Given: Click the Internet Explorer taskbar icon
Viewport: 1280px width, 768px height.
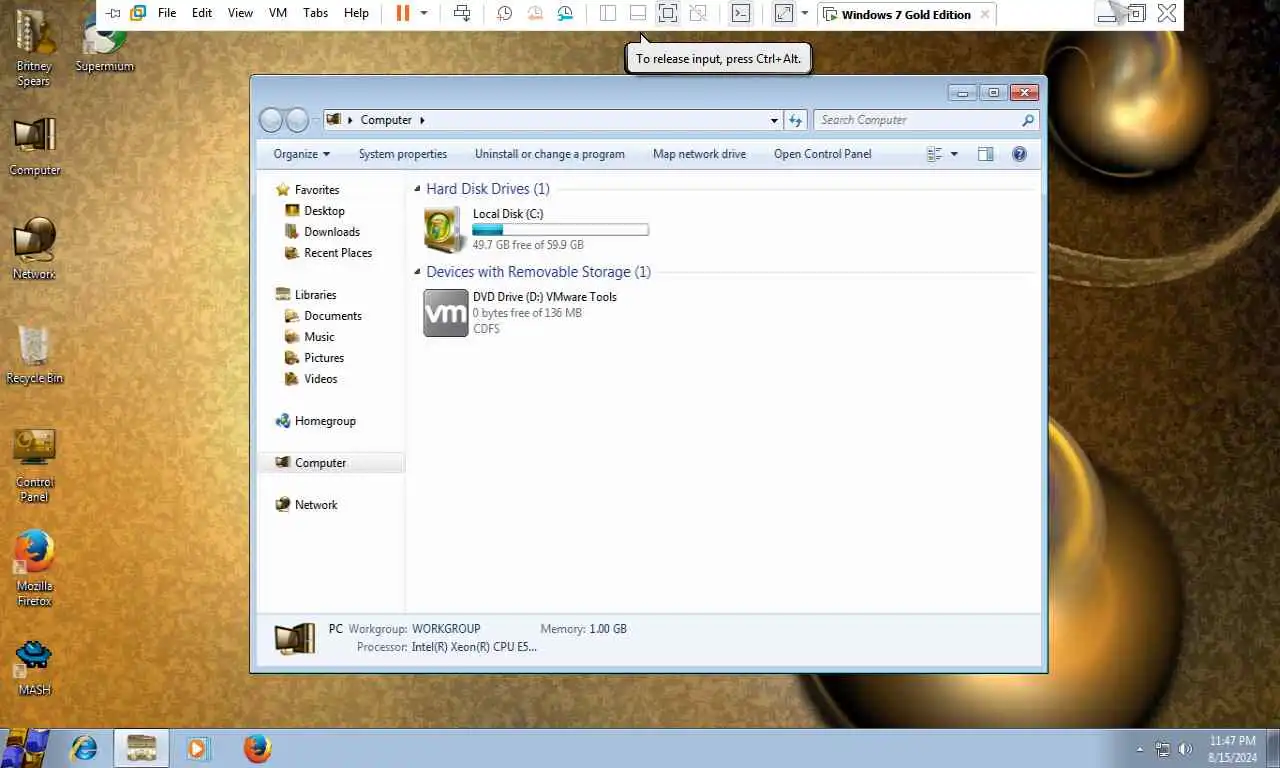Looking at the screenshot, I should (84, 748).
